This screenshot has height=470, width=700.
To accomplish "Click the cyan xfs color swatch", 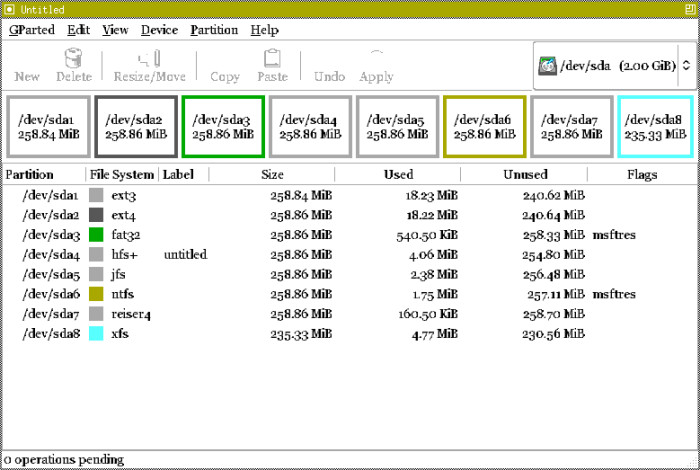I will pos(96,333).
